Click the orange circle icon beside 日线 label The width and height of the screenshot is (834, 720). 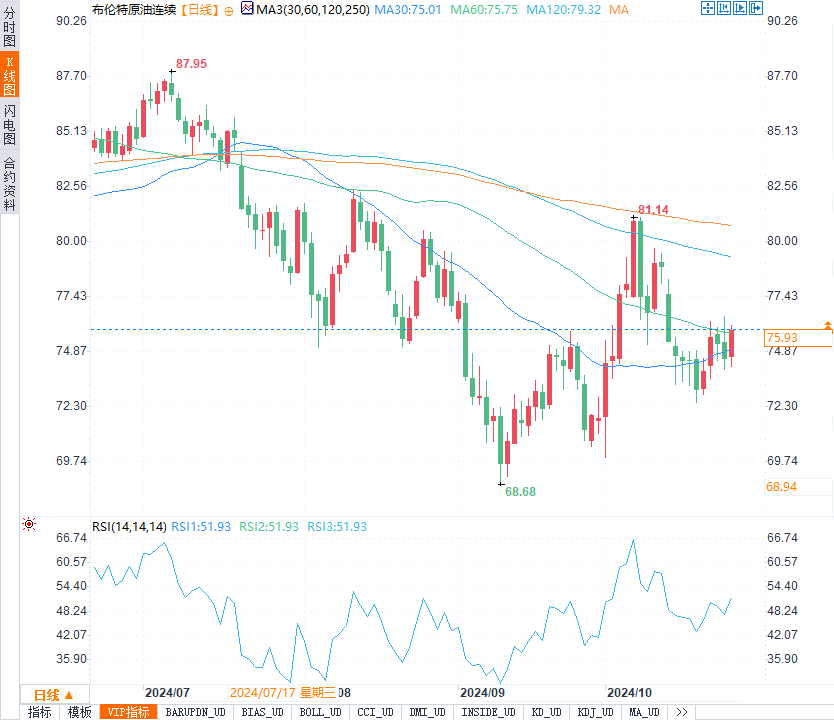[x=229, y=10]
